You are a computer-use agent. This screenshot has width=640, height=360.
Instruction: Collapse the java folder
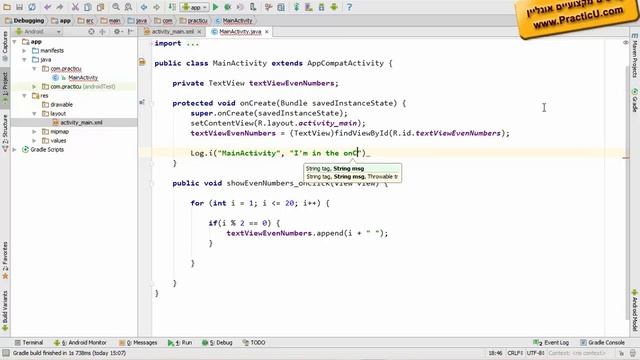[24, 60]
